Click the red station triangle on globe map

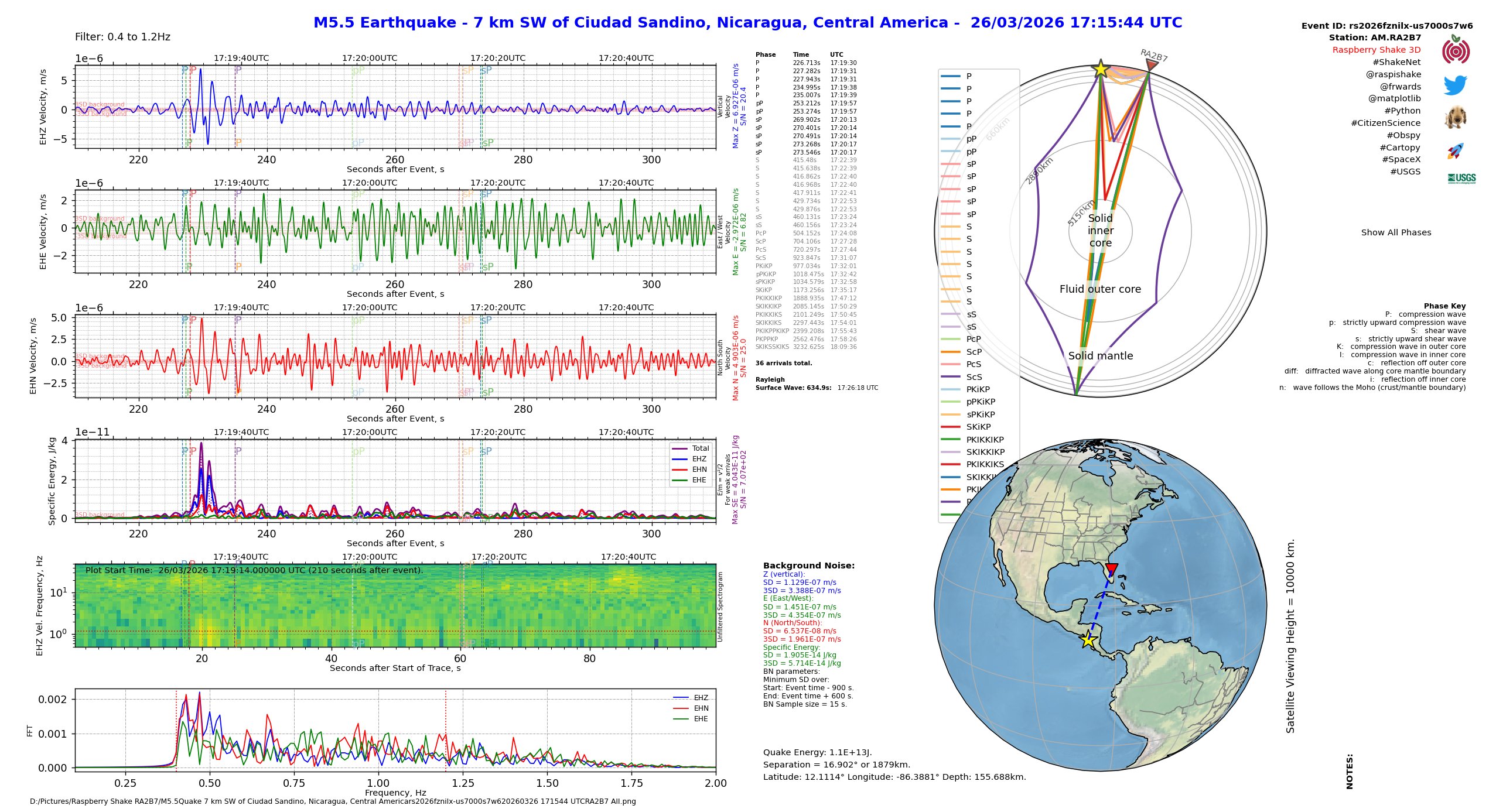(1112, 569)
